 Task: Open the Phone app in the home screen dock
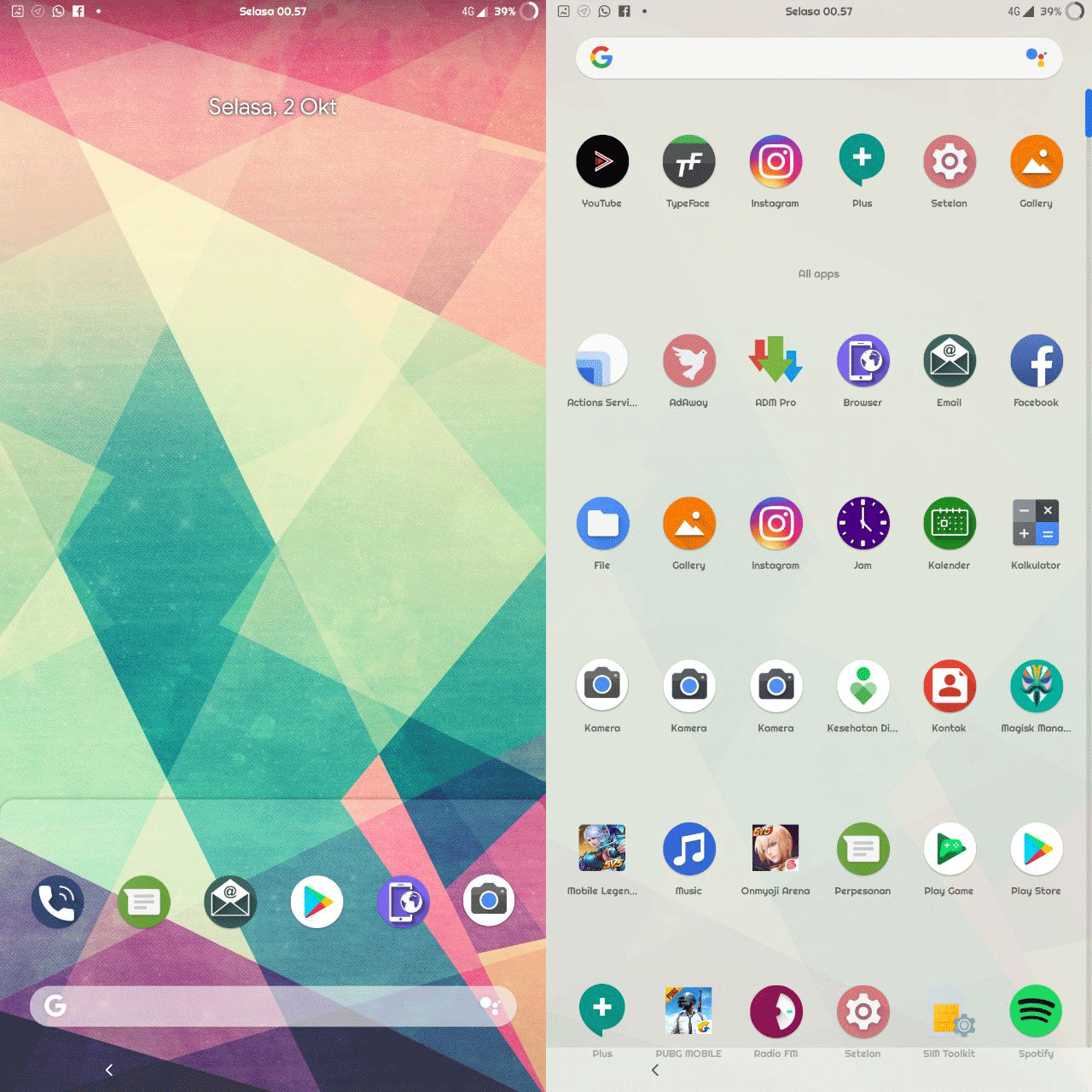[x=57, y=902]
